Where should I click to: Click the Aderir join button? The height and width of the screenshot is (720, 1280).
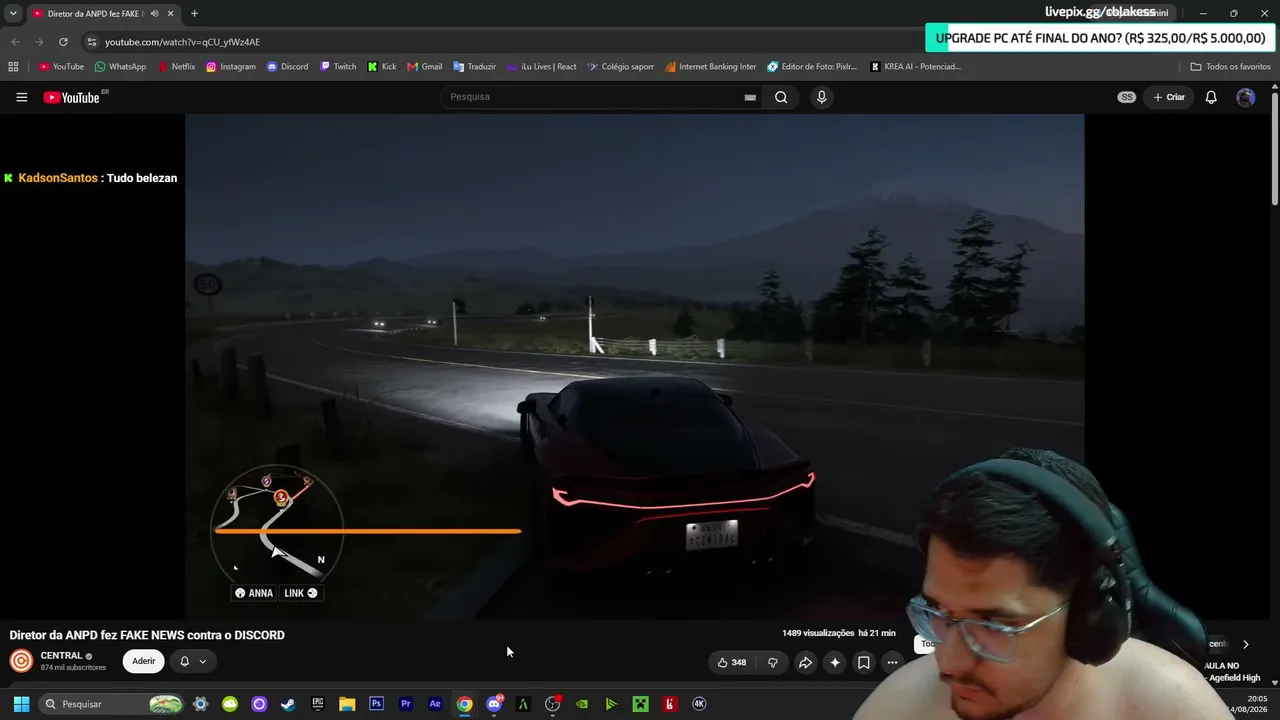[144, 661]
